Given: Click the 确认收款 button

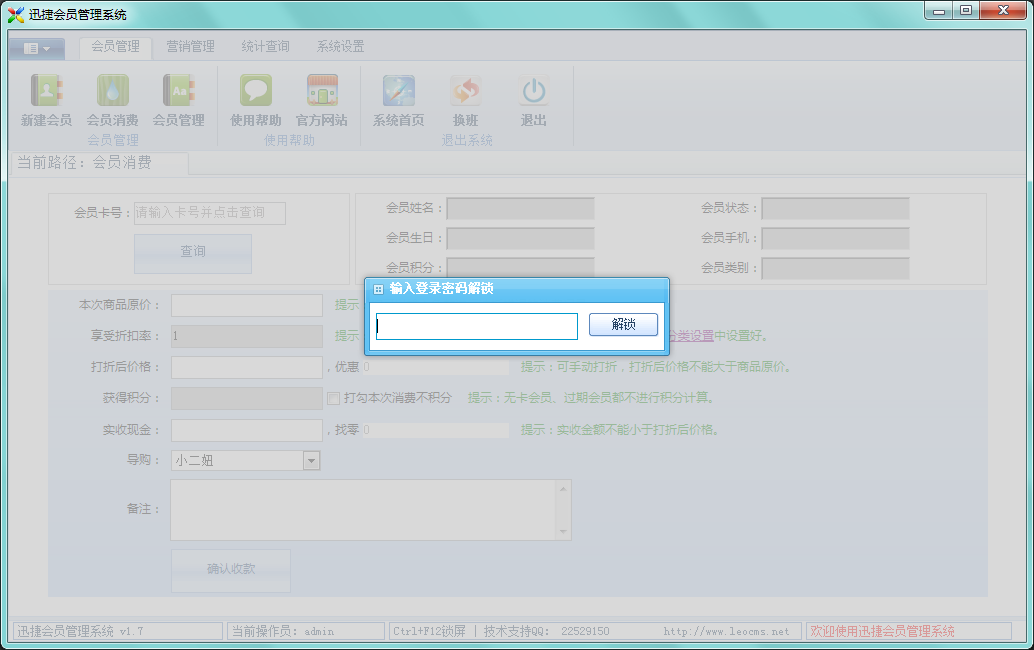Looking at the screenshot, I should tap(231, 570).
